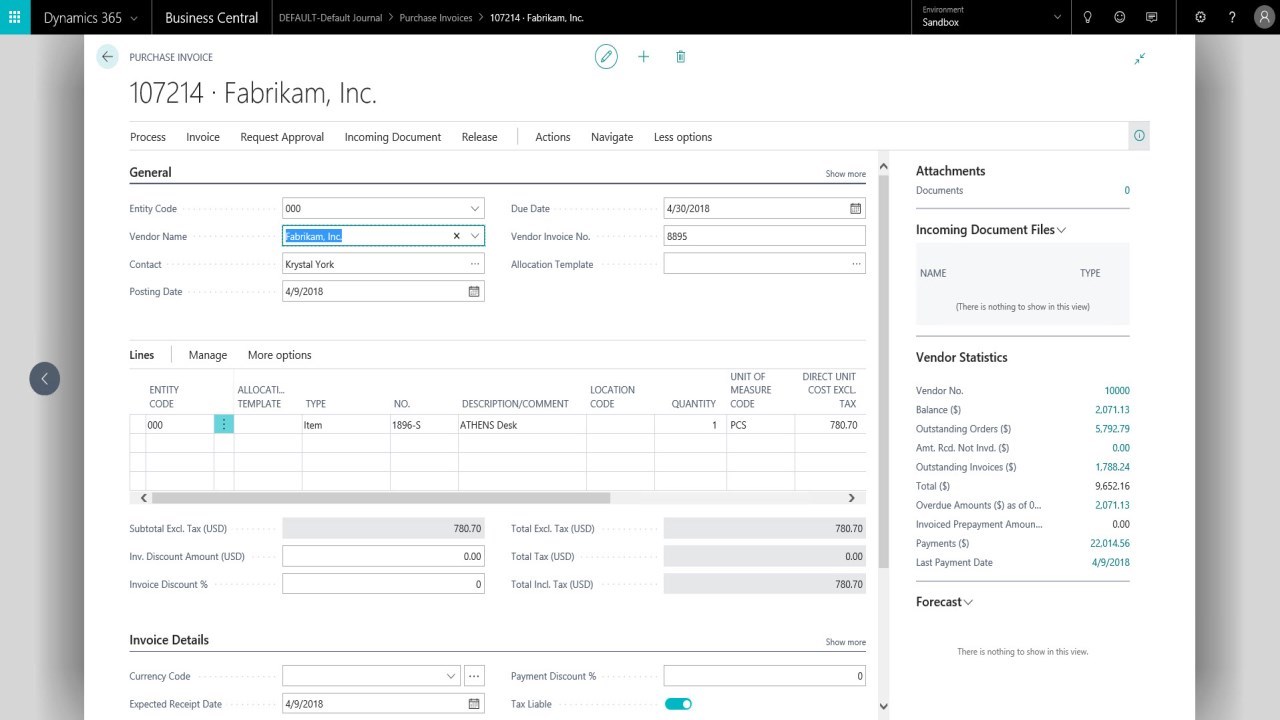Viewport: 1280px width, 720px height.
Task: Click the ATHENS Desk description cell
Action: (x=522, y=425)
